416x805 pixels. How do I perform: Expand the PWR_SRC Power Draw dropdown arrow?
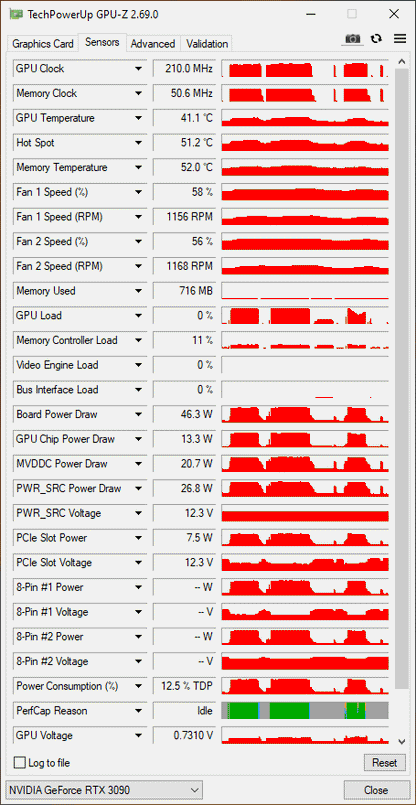(x=138, y=489)
